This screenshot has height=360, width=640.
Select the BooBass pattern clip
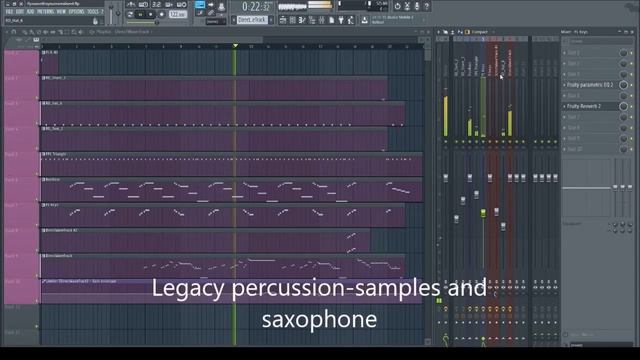click(232, 189)
